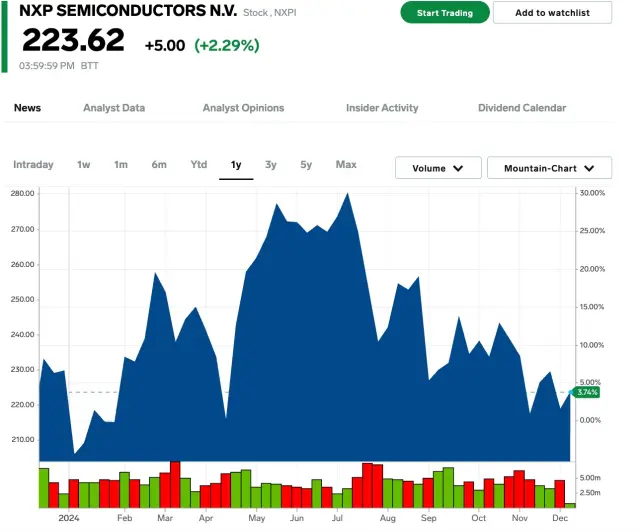The width and height of the screenshot is (640, 532).
Task: Open the Dividend Calendar tab
Action: (x=522, y=108)
